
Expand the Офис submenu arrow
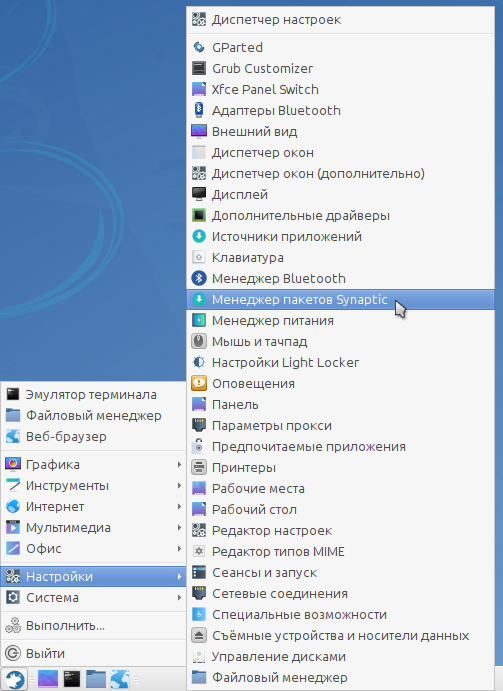[179, 549]
